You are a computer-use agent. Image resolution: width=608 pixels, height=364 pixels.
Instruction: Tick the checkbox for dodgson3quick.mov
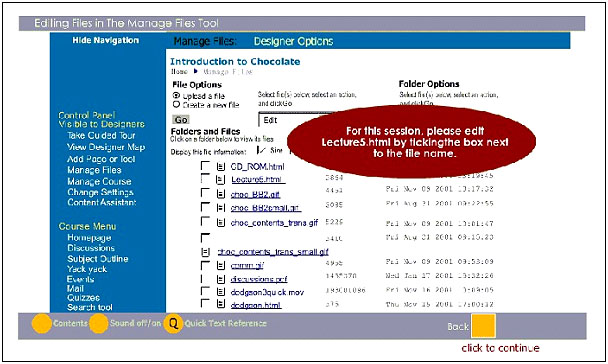205,291
